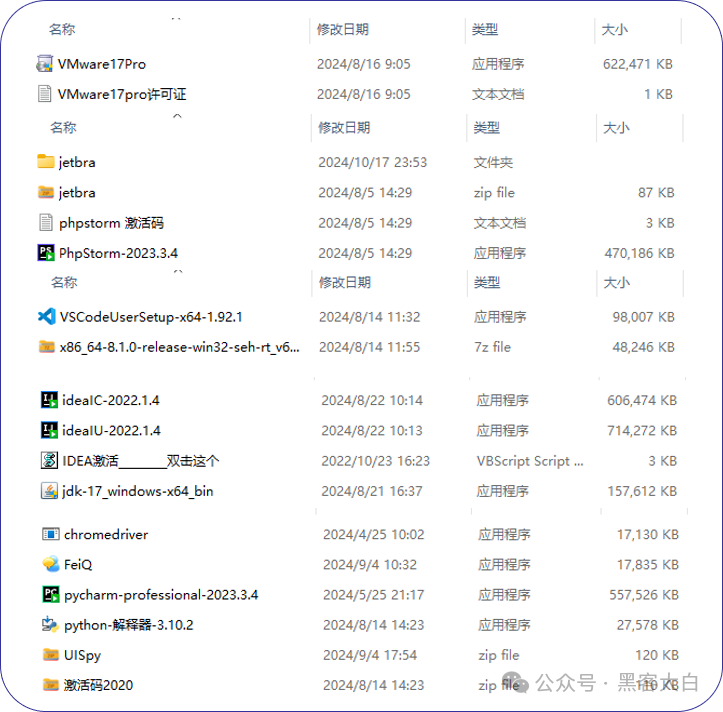Select the idealU-2022.1.4 file name

111,431
